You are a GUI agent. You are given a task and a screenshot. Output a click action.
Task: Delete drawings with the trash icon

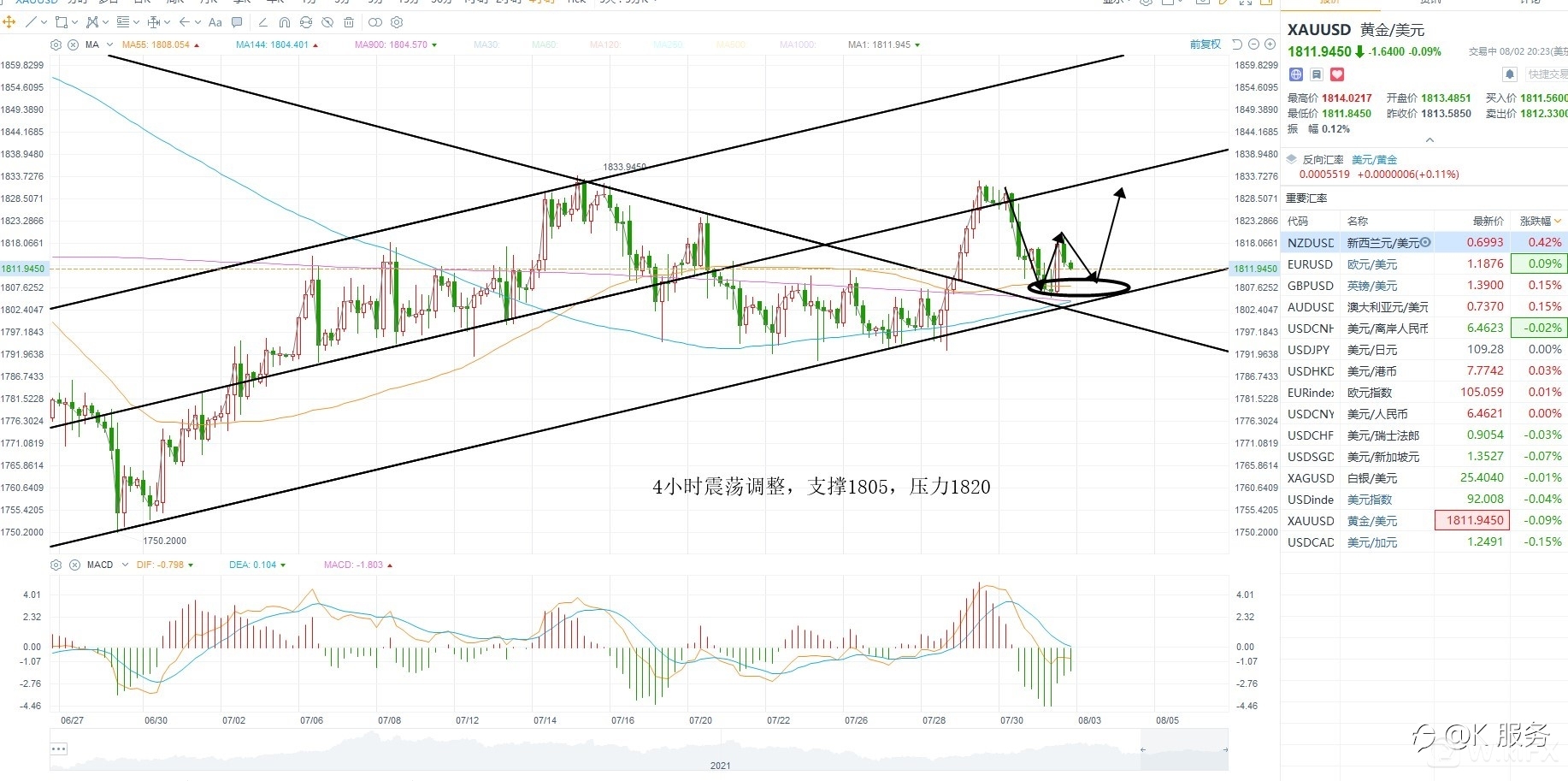point(349,22)
